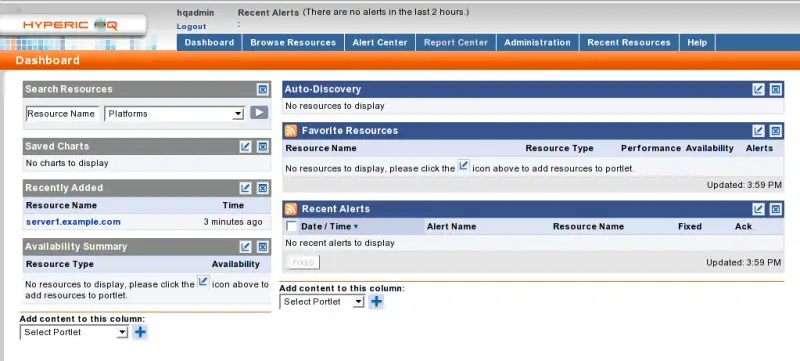
Task: Remove the Search Resources portlet
Action: click(262, 90)
